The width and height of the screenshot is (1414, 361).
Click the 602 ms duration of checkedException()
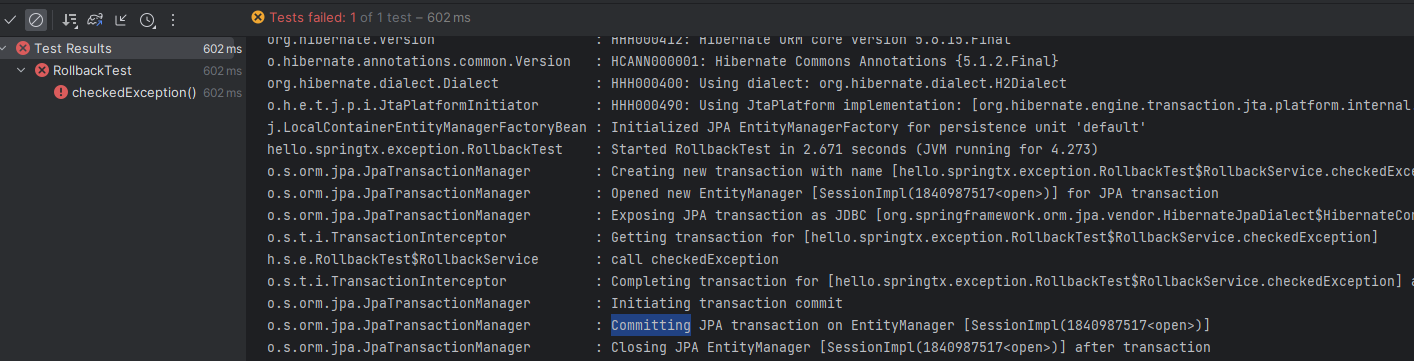pyautogui.click(x=222, y=93)
